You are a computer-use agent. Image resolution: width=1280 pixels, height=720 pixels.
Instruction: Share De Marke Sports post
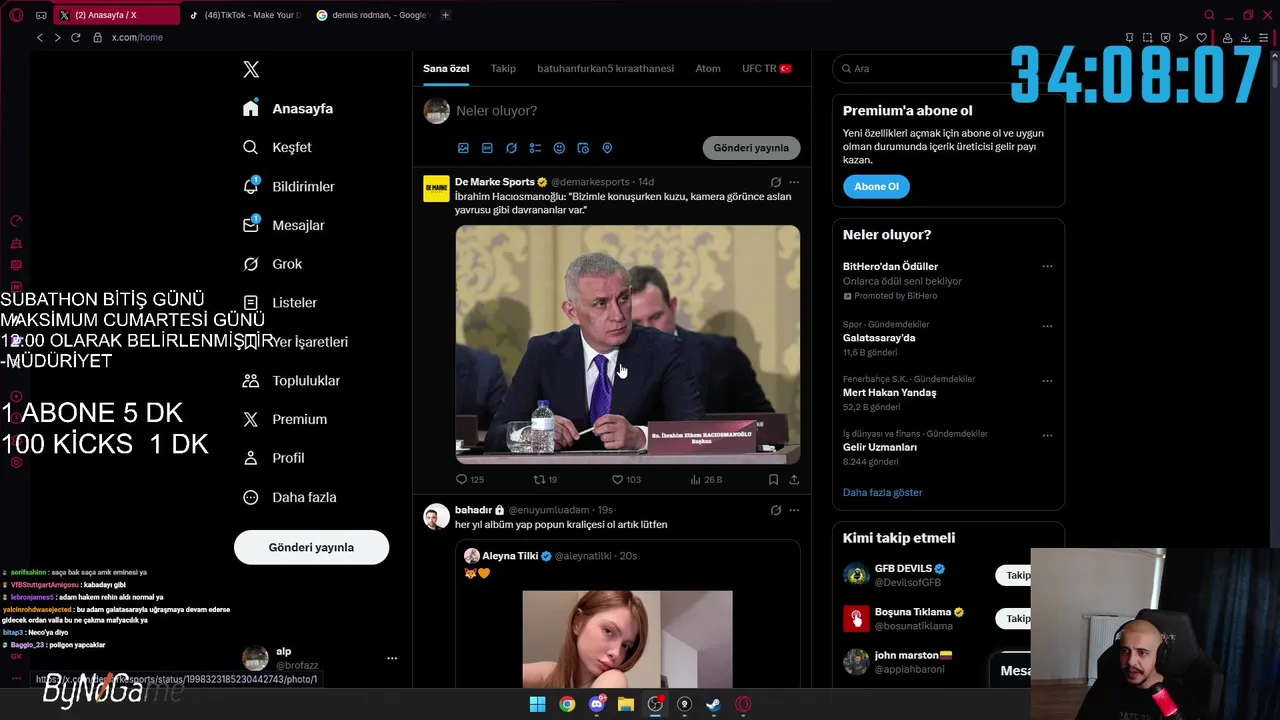[x=794, y=480]
